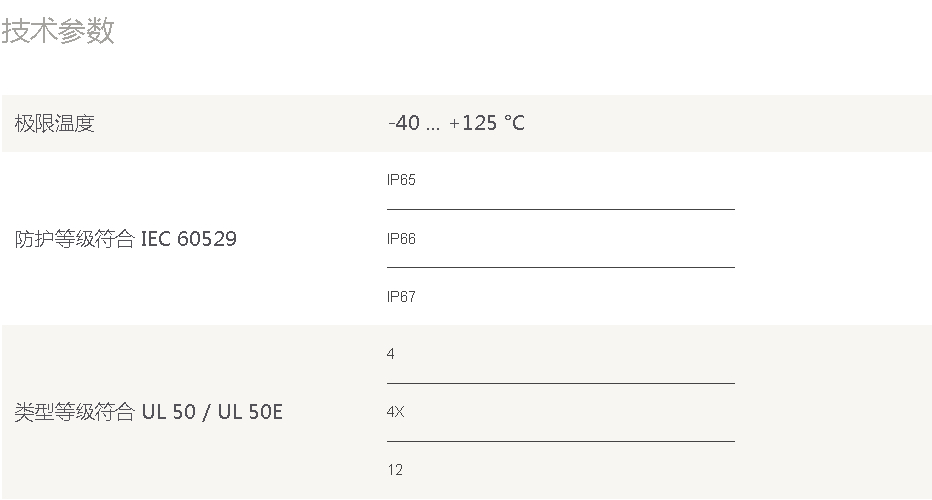The image size is (932, 500).
Task: Click the IP66 protection rating
Action: coord(401,239)
